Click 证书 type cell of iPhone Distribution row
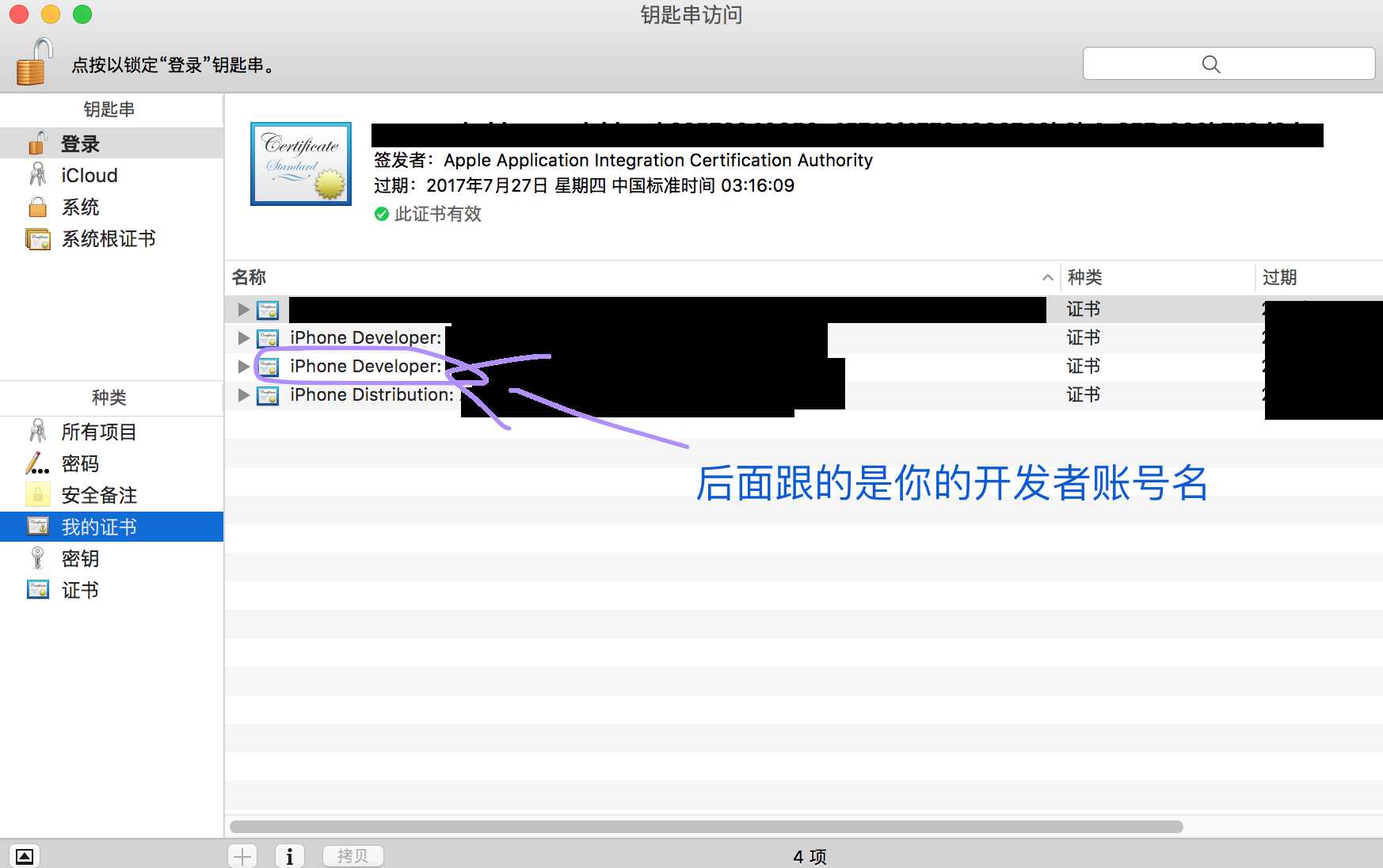Image resolution: width=1383 pixels, height=868 pixels. [x=1083, y=394]
